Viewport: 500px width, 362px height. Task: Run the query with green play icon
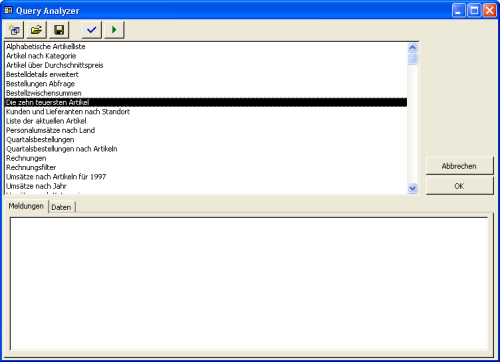coord(114,30)
